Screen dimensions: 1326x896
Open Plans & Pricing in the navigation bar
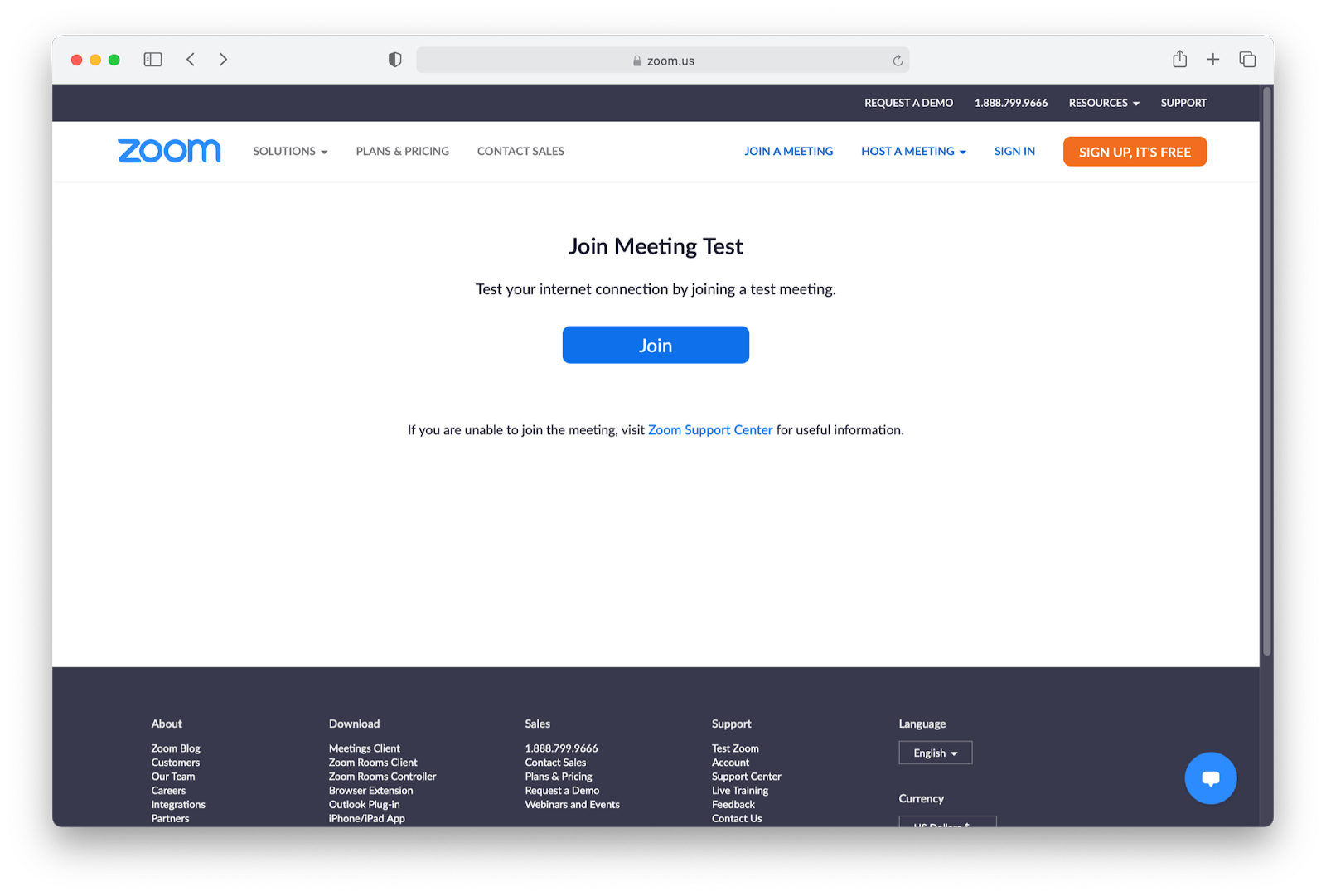tap(403, 151)
